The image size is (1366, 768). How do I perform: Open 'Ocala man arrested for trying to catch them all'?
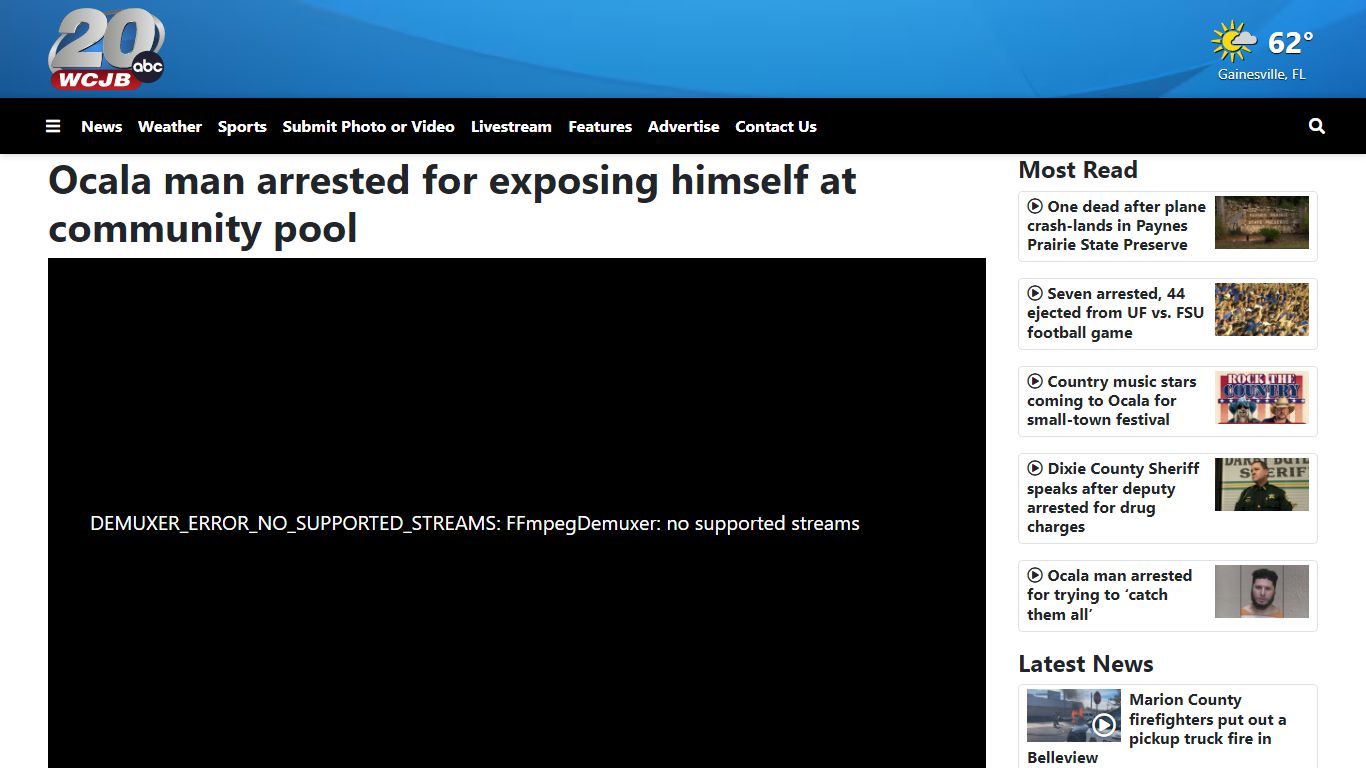tap(1110, 595)
